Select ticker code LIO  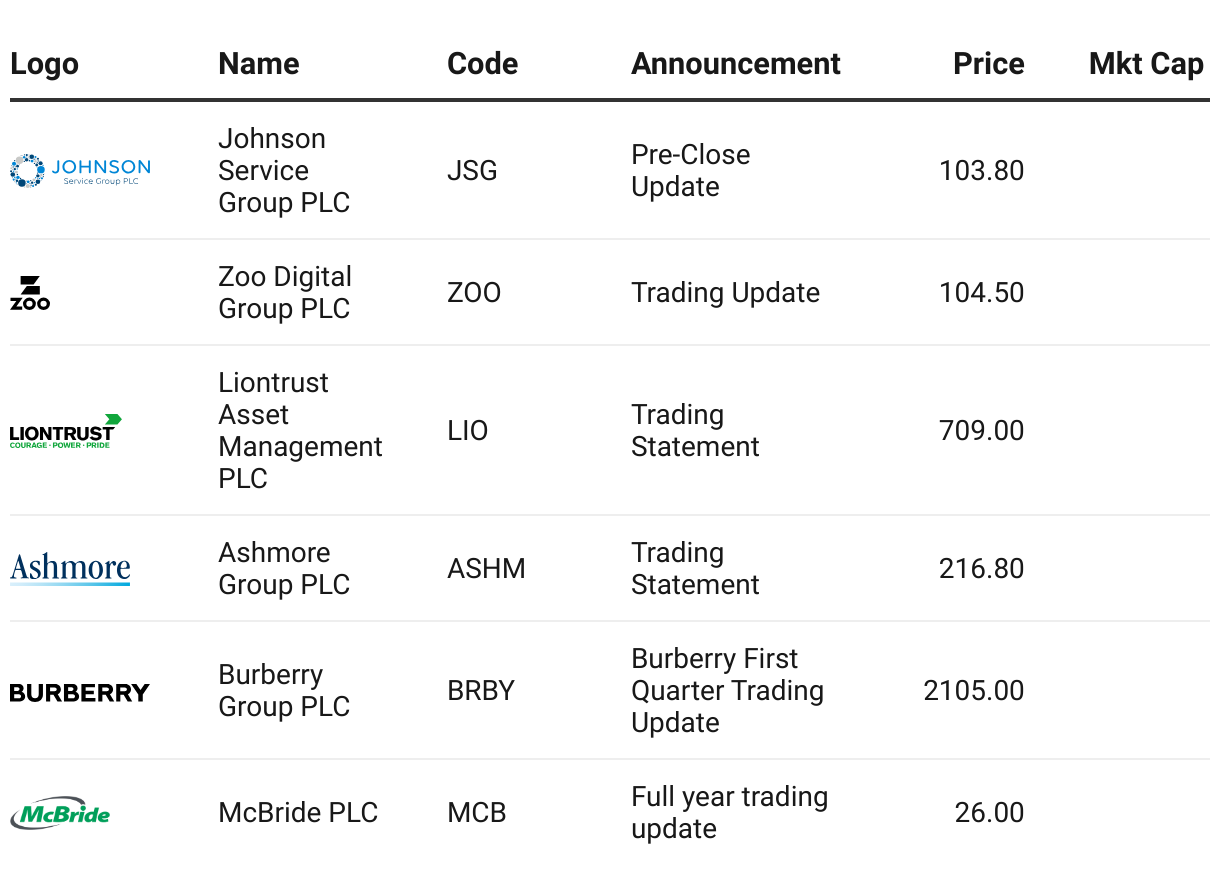(468, 431)
